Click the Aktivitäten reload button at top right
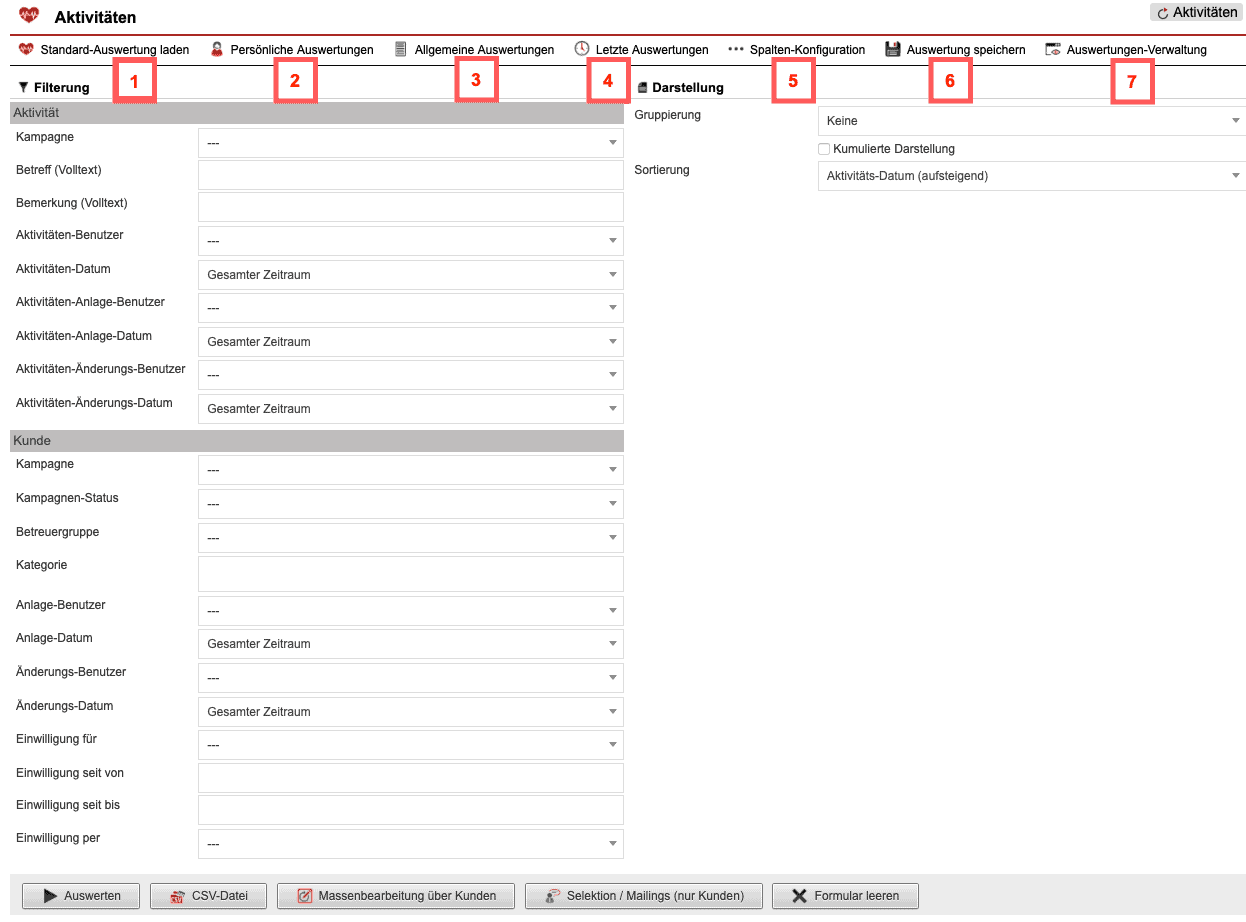 coord(1196,13)
